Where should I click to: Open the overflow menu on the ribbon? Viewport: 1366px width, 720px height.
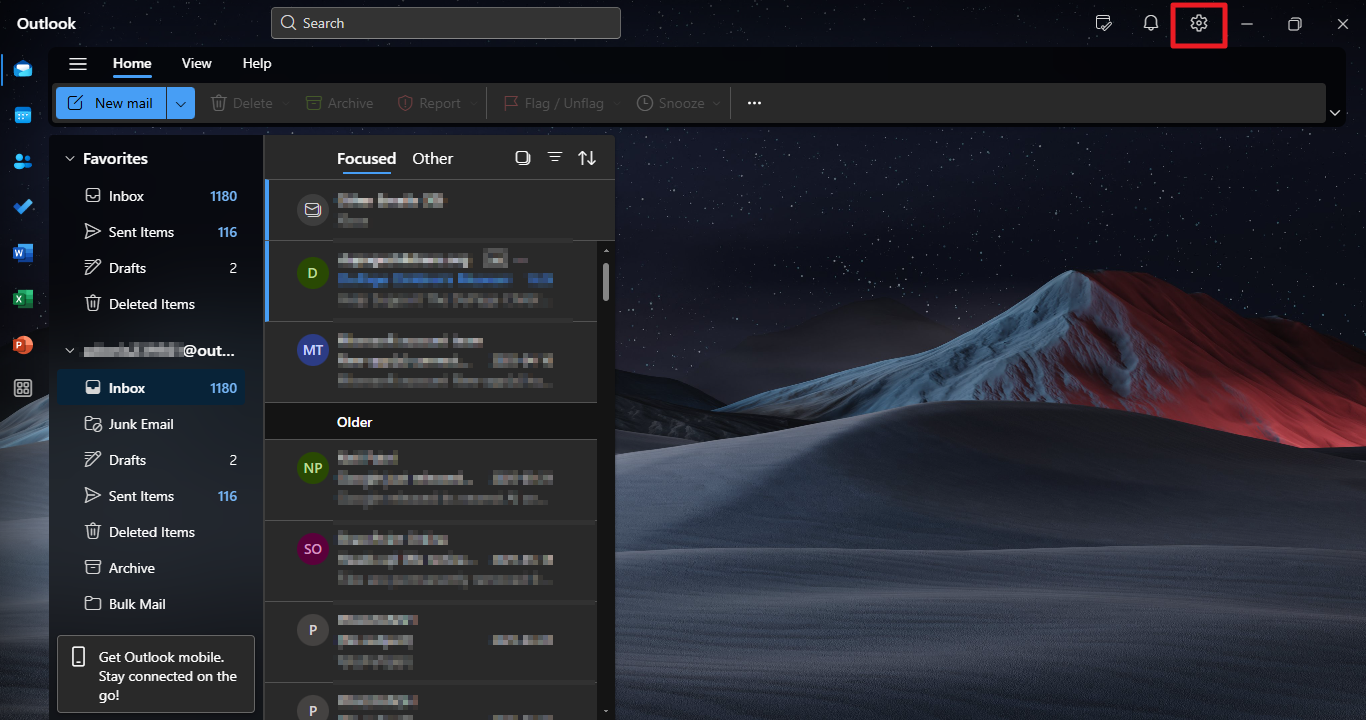(754, 102)
